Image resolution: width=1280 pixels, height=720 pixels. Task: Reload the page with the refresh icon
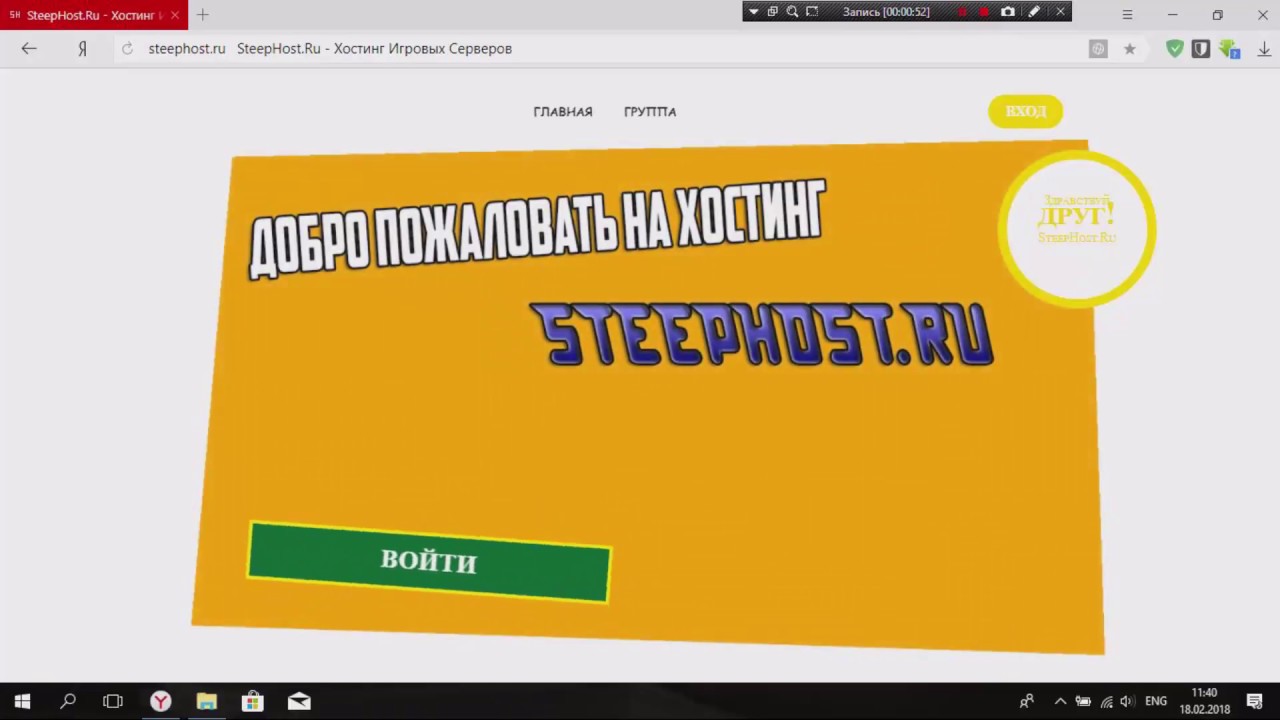click(127, 49)
